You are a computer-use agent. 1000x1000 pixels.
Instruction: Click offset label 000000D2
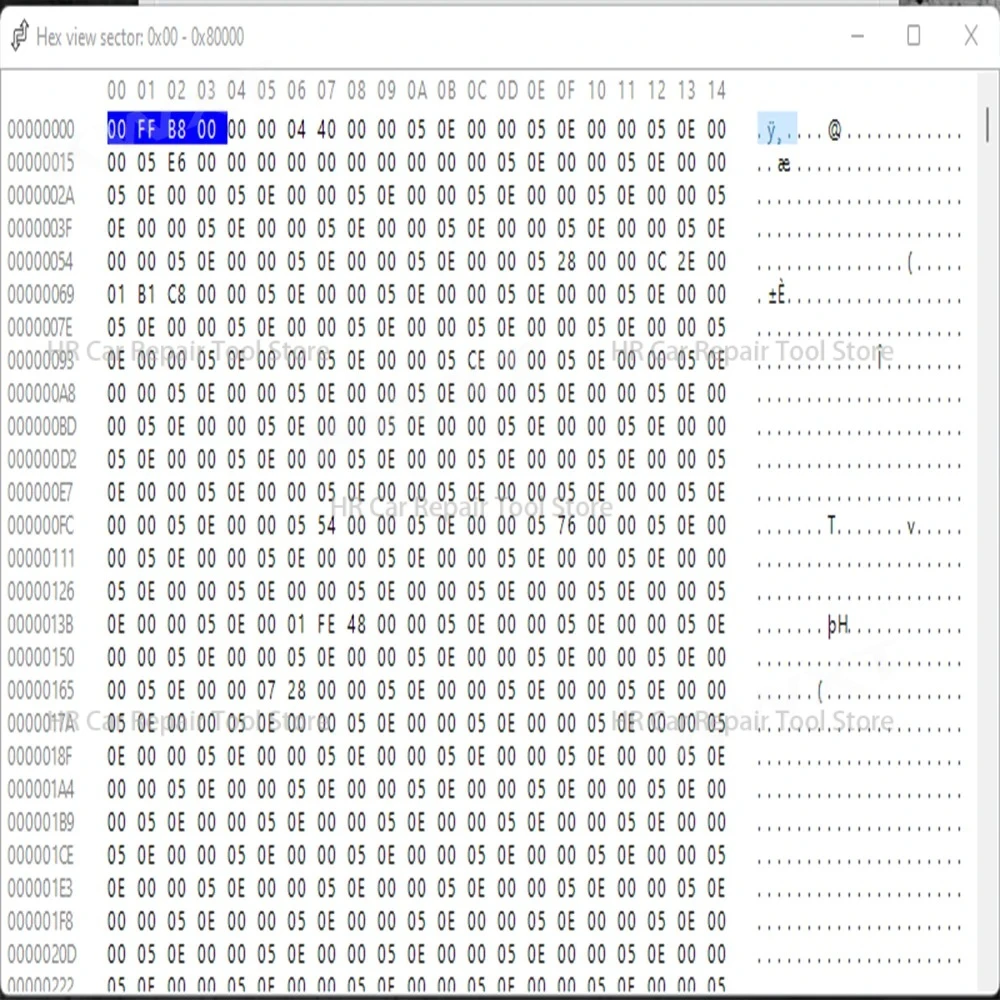point(42,460)
